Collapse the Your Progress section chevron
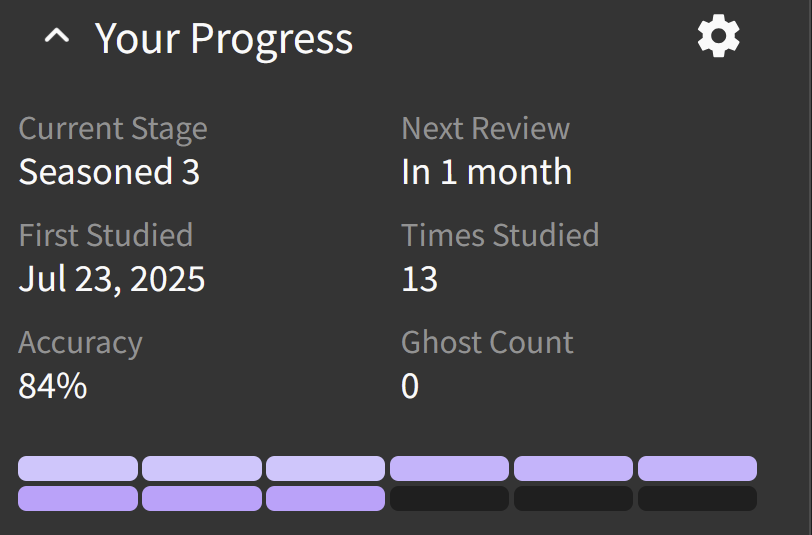This screenshot has height=535, width=812. [x=58, y=39]
